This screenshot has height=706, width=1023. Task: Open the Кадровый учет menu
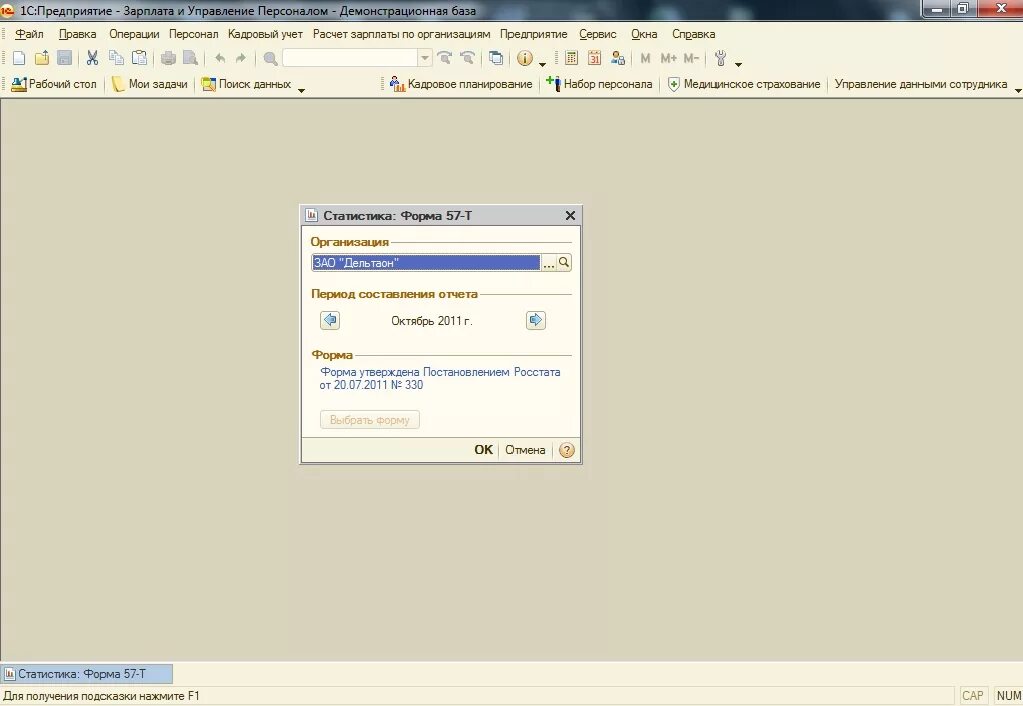tap(265, 34)
